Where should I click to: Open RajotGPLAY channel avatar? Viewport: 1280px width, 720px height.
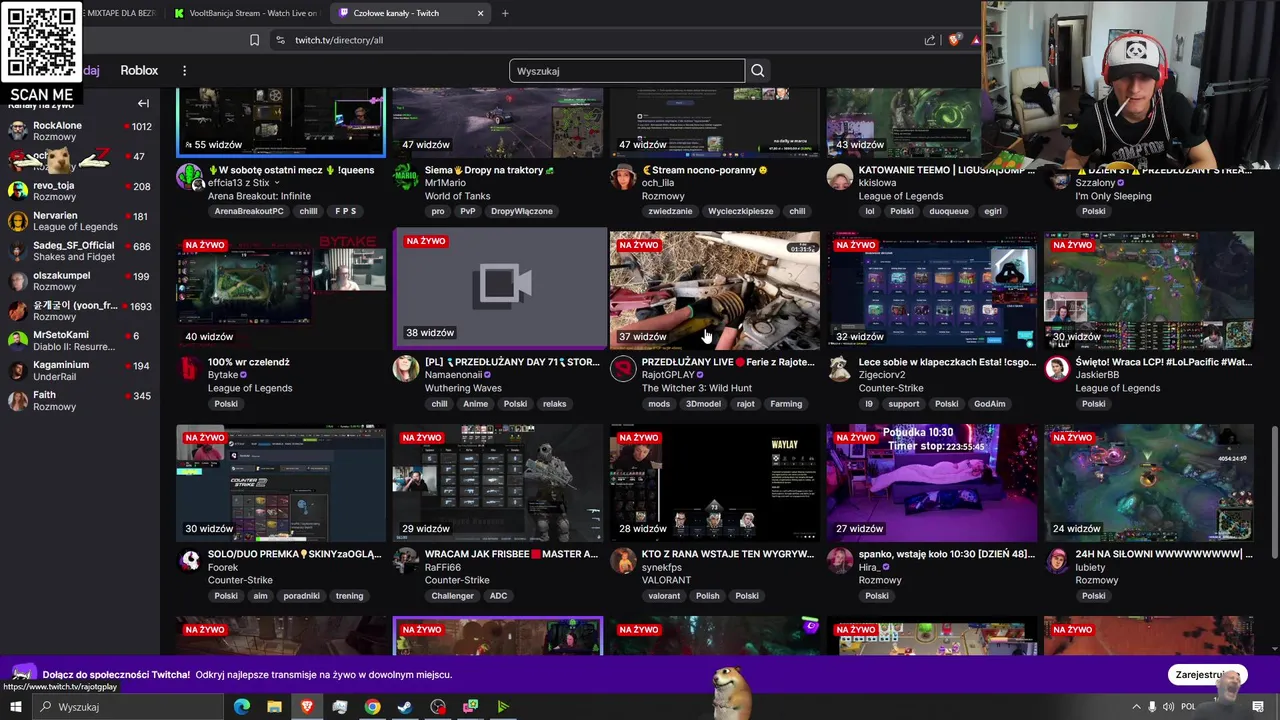coord(623,369)
